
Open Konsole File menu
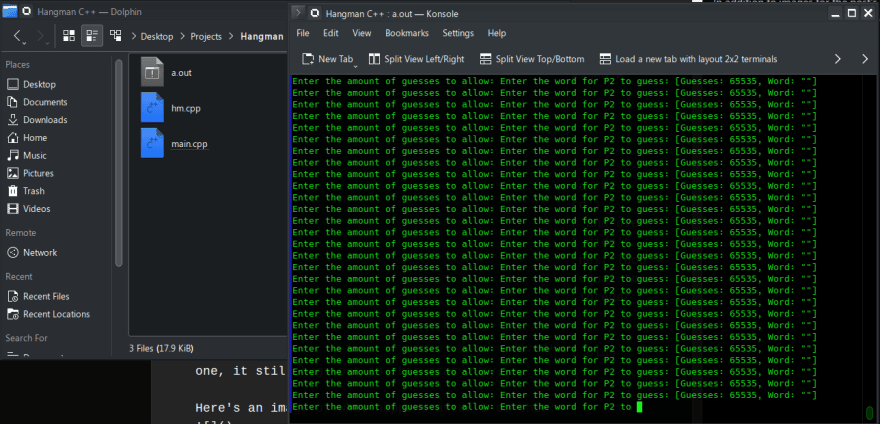pos(302,33)
